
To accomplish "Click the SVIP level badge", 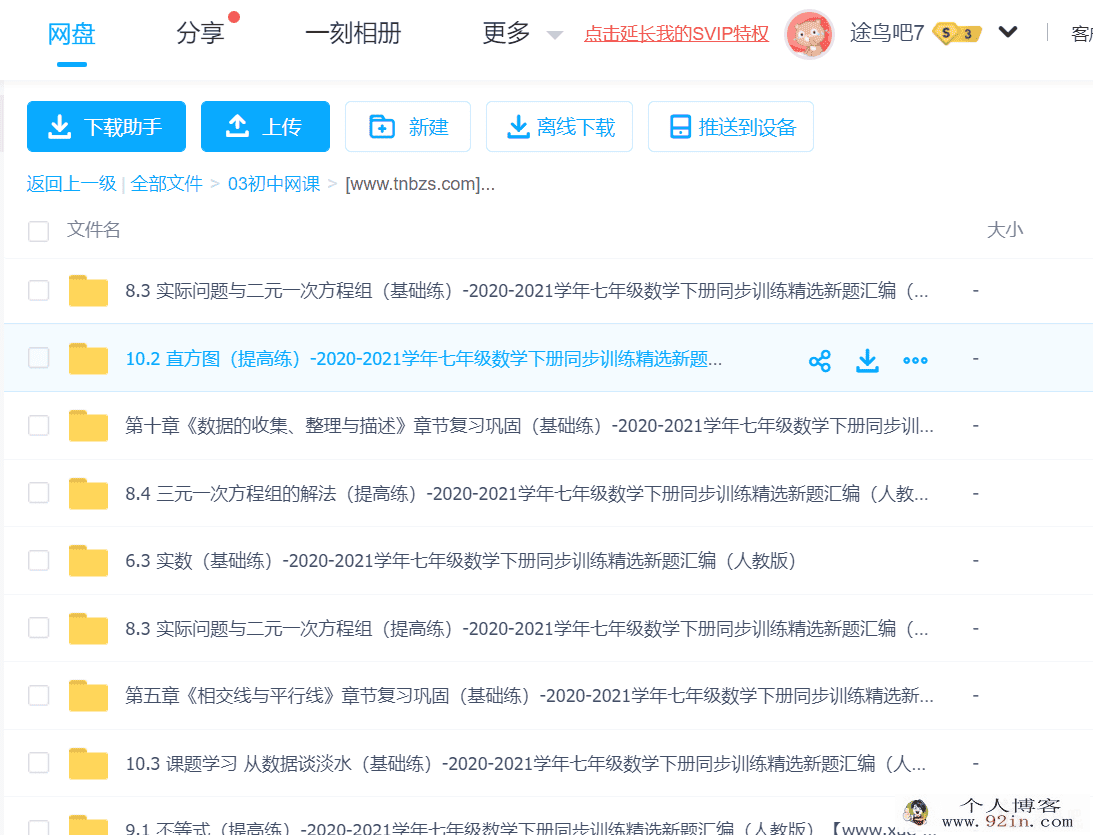I will (x=957, y=33).
